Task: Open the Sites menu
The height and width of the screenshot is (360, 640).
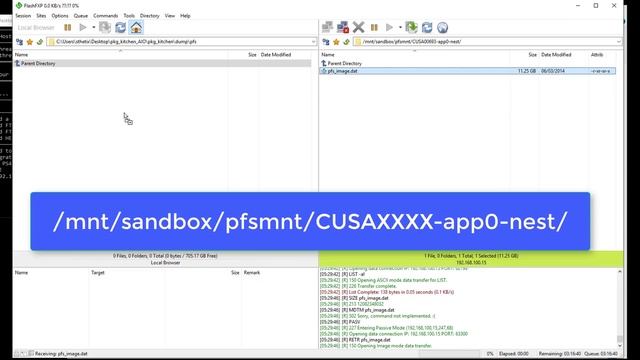Action: click(x=41, y=16)
